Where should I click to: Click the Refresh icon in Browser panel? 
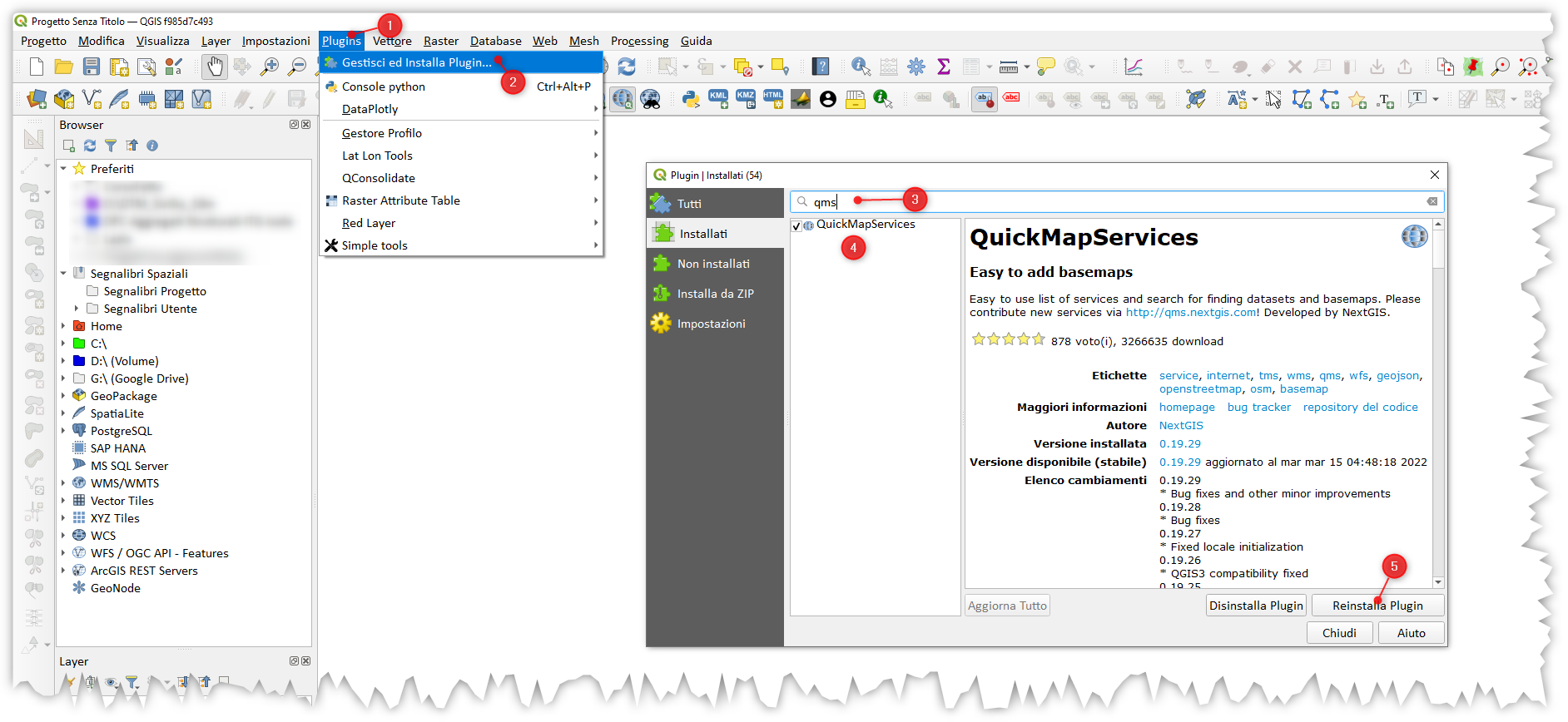pyautogui.click(x=90, y=146)
